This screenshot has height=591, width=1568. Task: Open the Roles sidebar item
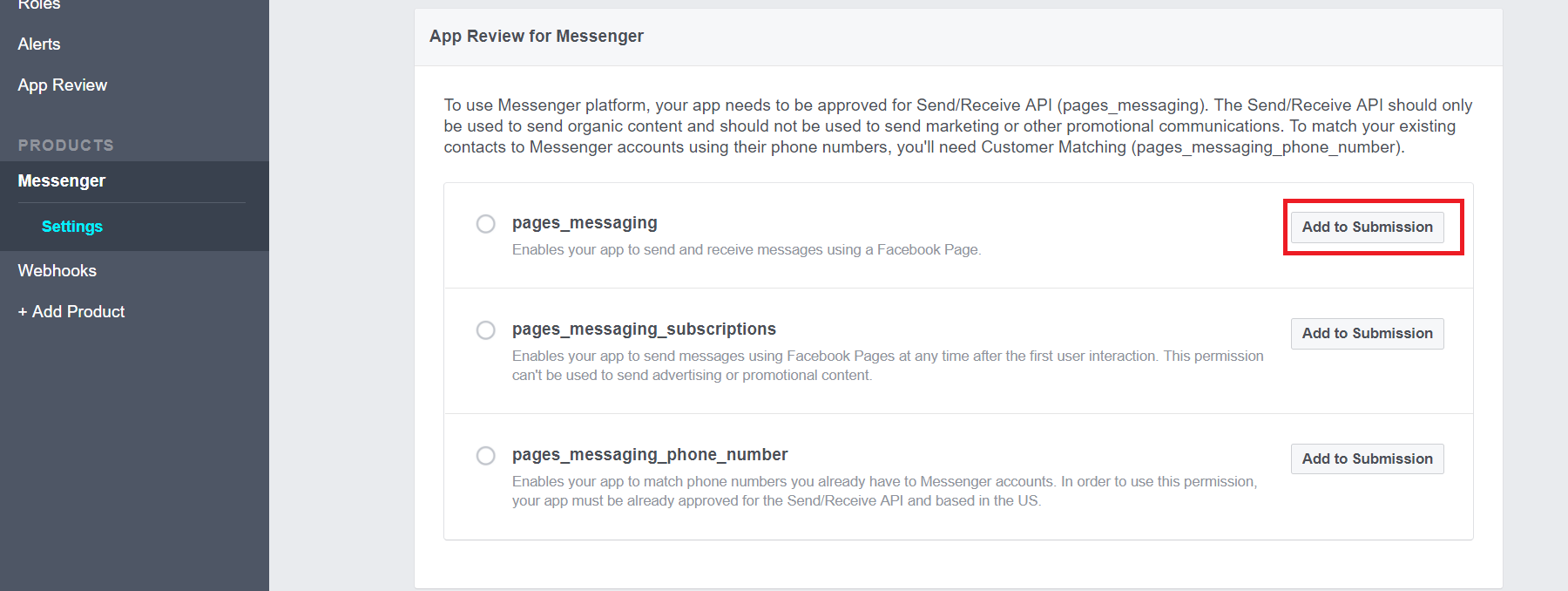pos(39,4)
